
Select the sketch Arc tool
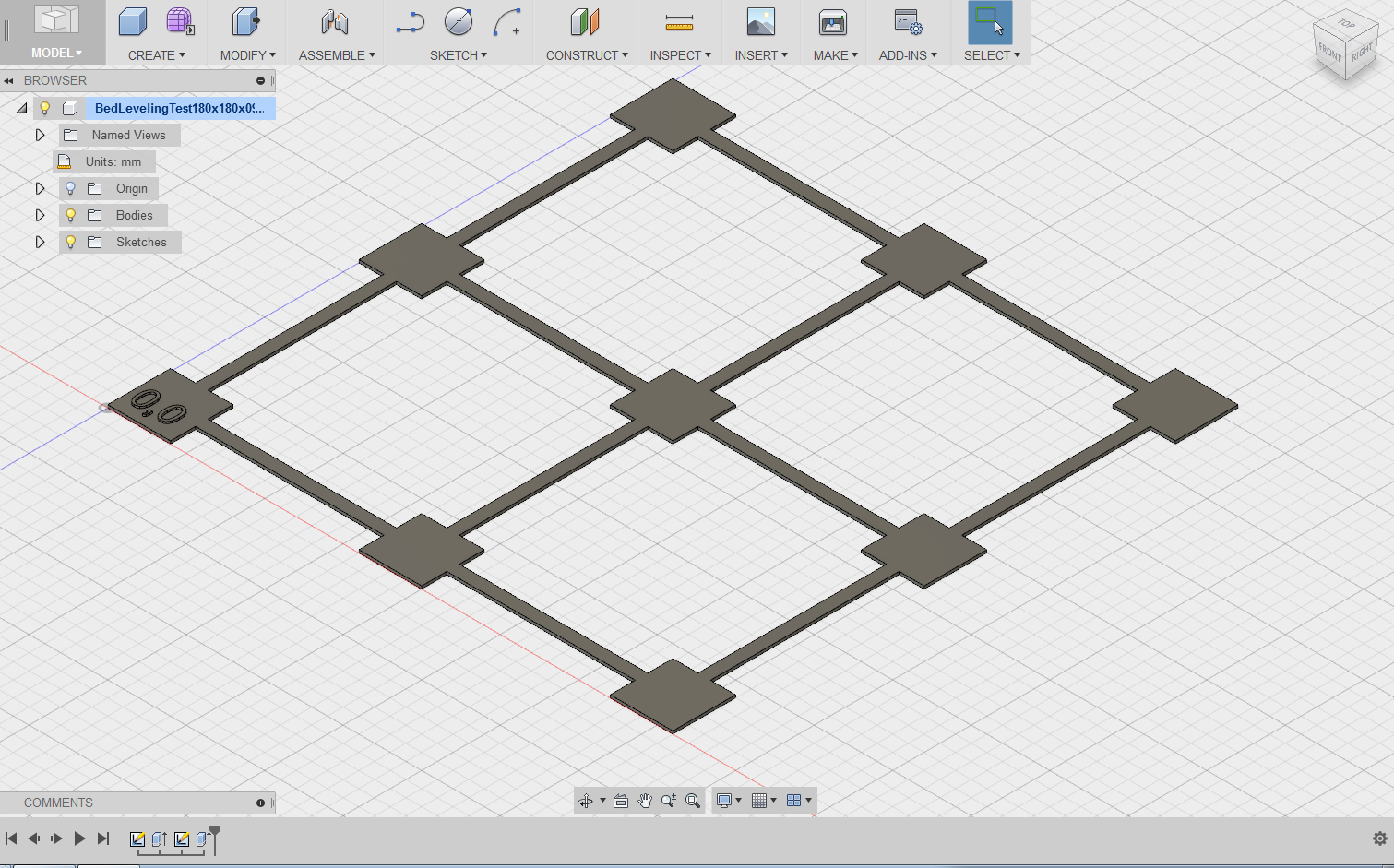[507, 22]
